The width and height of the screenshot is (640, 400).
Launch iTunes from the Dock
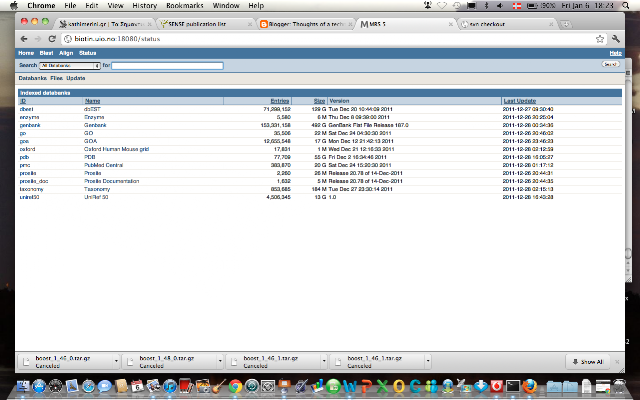(x=170, y=386)
